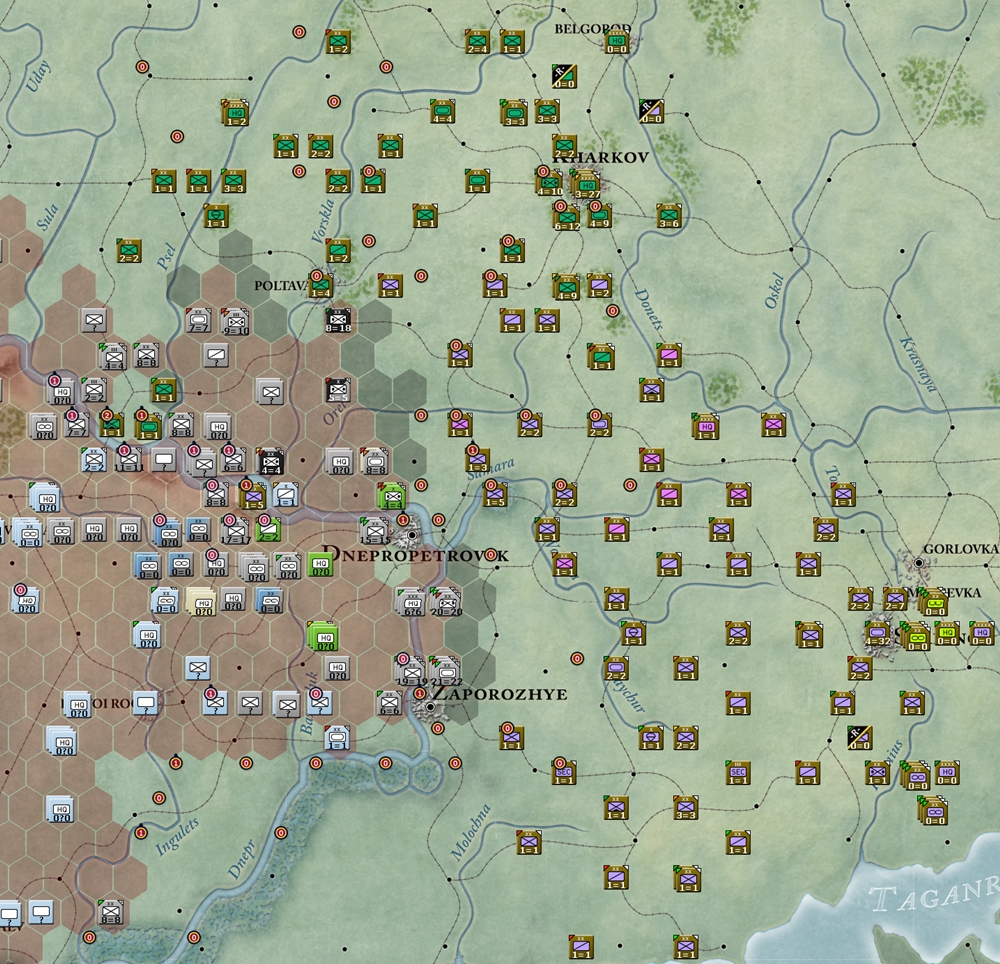The height and width of the screenshot is (964, 1000).
Task: Click the Gorlovka city dot marker
Action: point(918,563)
